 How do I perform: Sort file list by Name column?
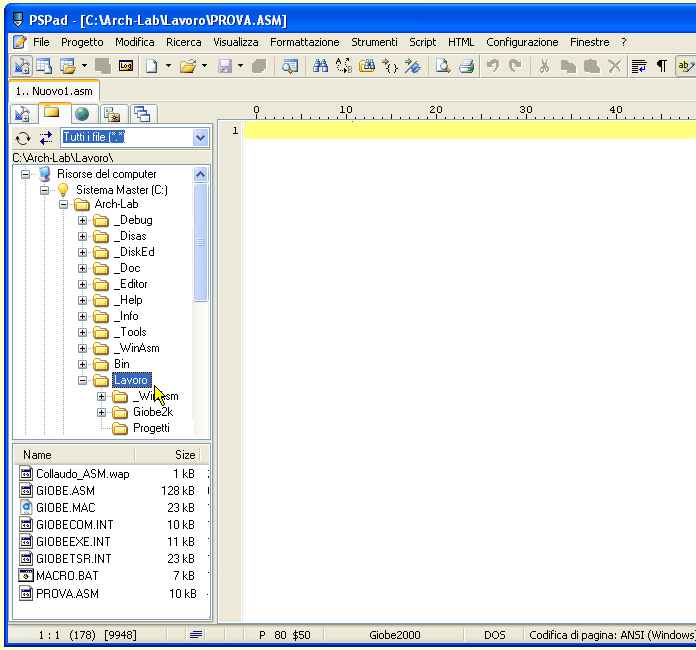(x=74, y=455)
